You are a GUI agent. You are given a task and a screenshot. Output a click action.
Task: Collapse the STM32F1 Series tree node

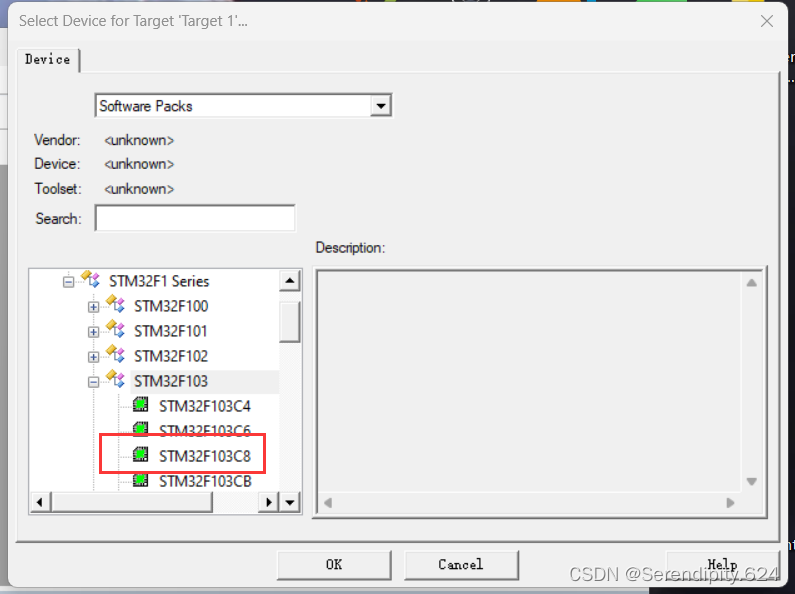tap(68, 282)
